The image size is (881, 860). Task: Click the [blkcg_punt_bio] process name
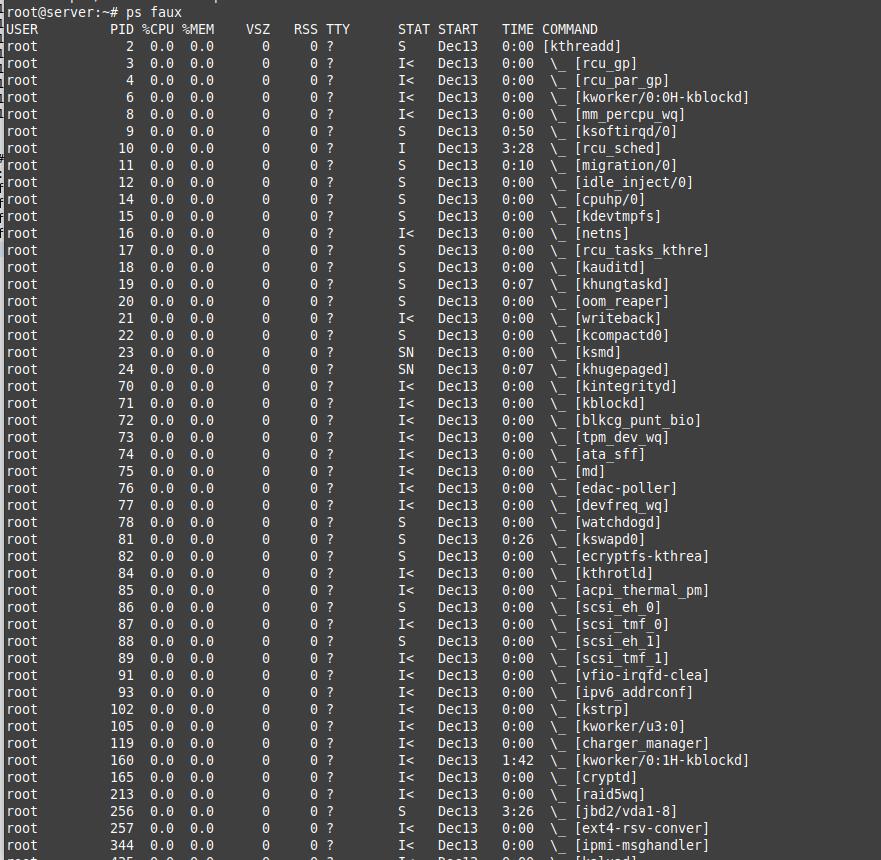pyautogui.click(x=638, y=420)
